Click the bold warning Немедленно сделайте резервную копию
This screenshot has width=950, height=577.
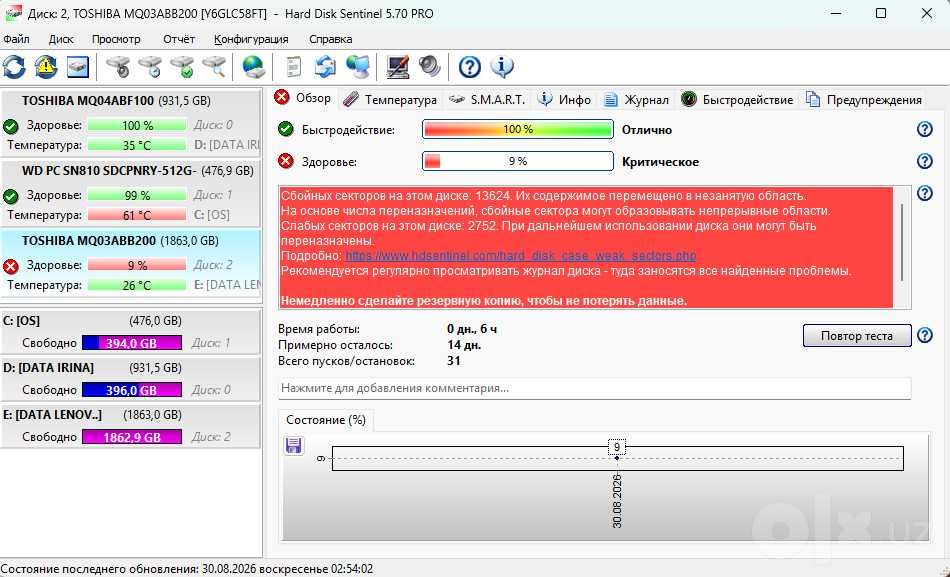(x=484, y=301)
